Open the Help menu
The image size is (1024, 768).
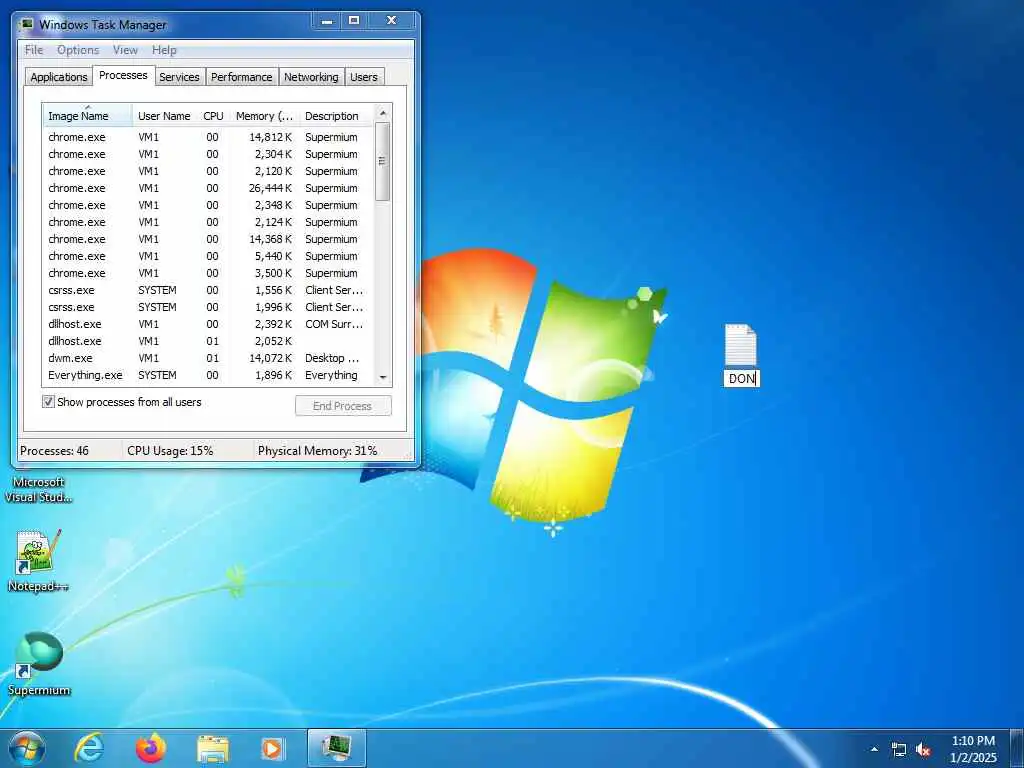coord(164,50)
